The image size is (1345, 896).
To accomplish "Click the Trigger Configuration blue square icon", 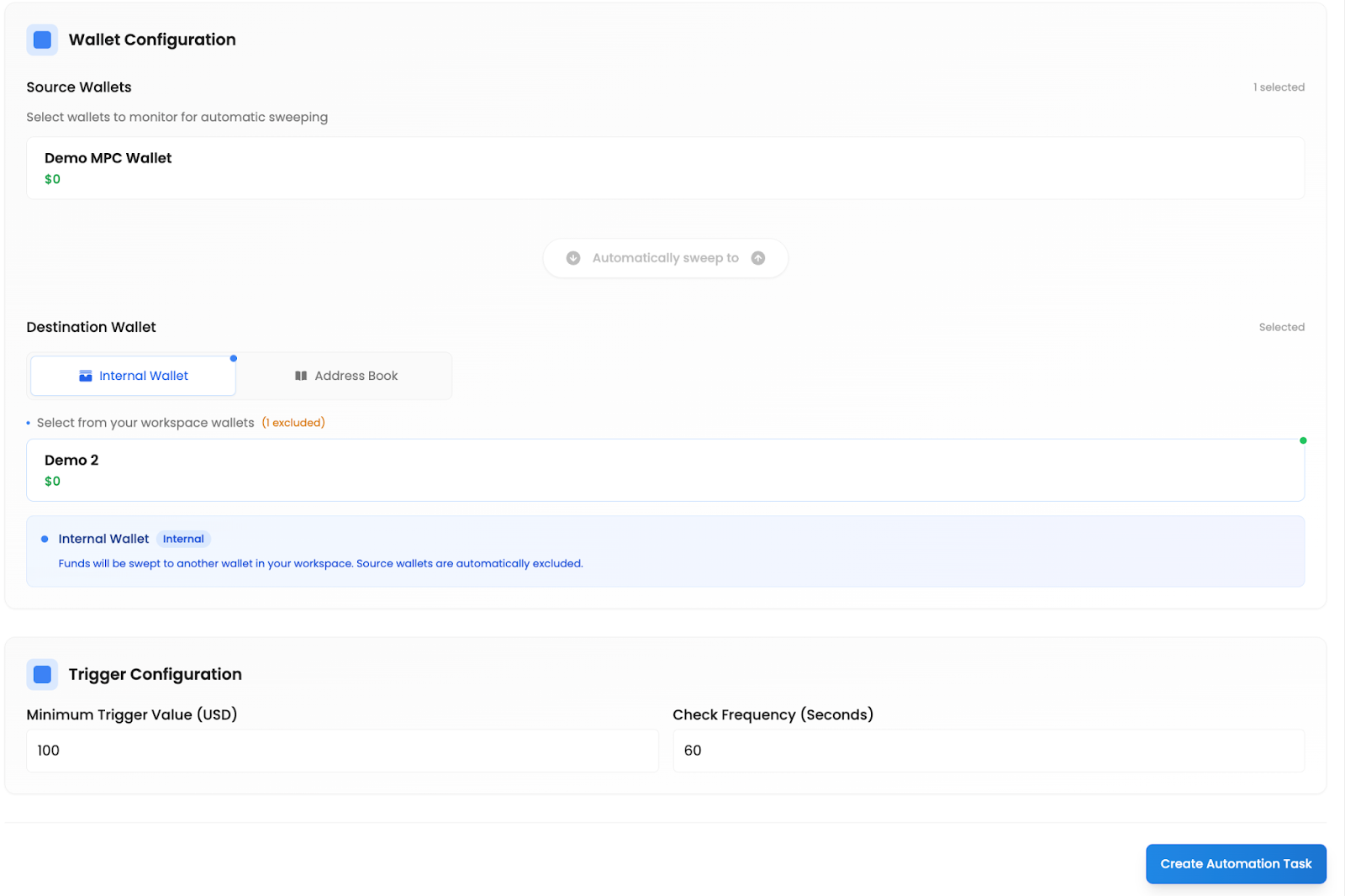I will click(42, 673).
